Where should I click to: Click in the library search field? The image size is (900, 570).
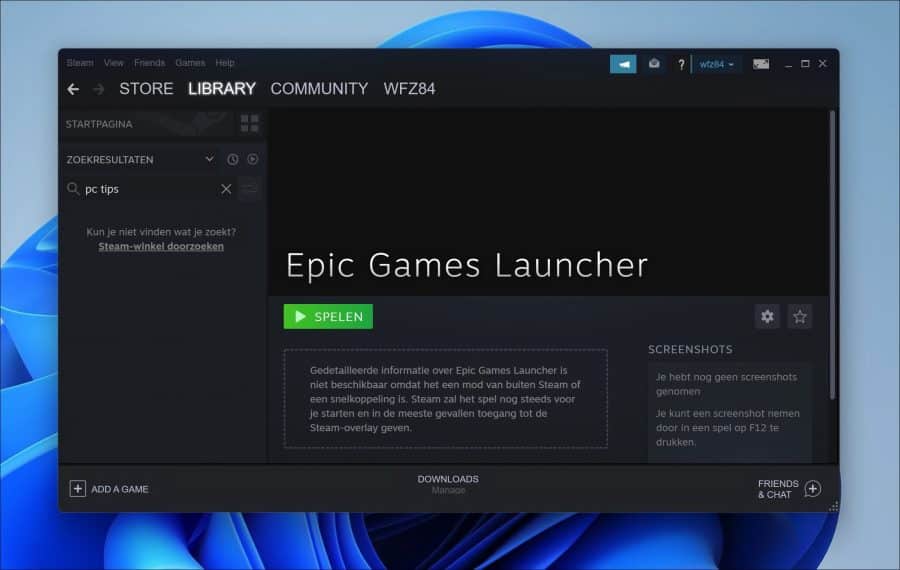(x=150, y=189)
